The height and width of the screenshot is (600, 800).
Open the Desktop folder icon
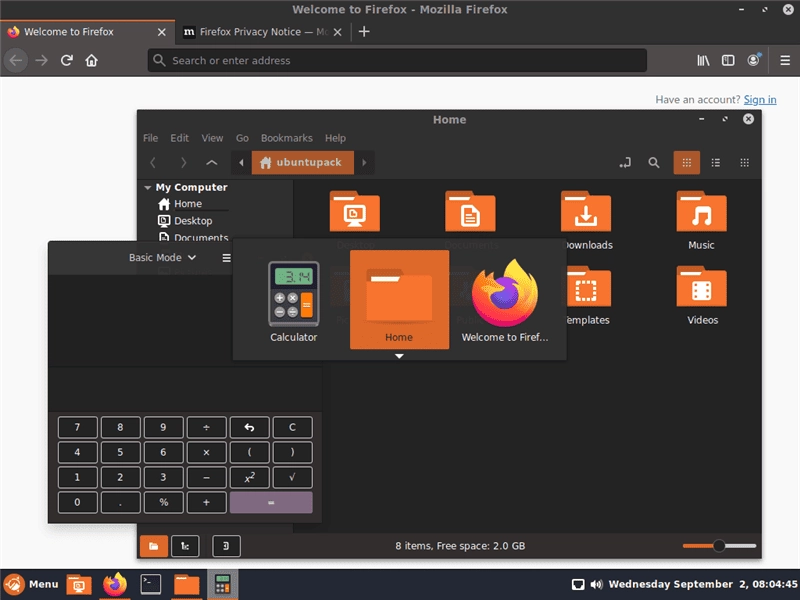click(355, 211)
